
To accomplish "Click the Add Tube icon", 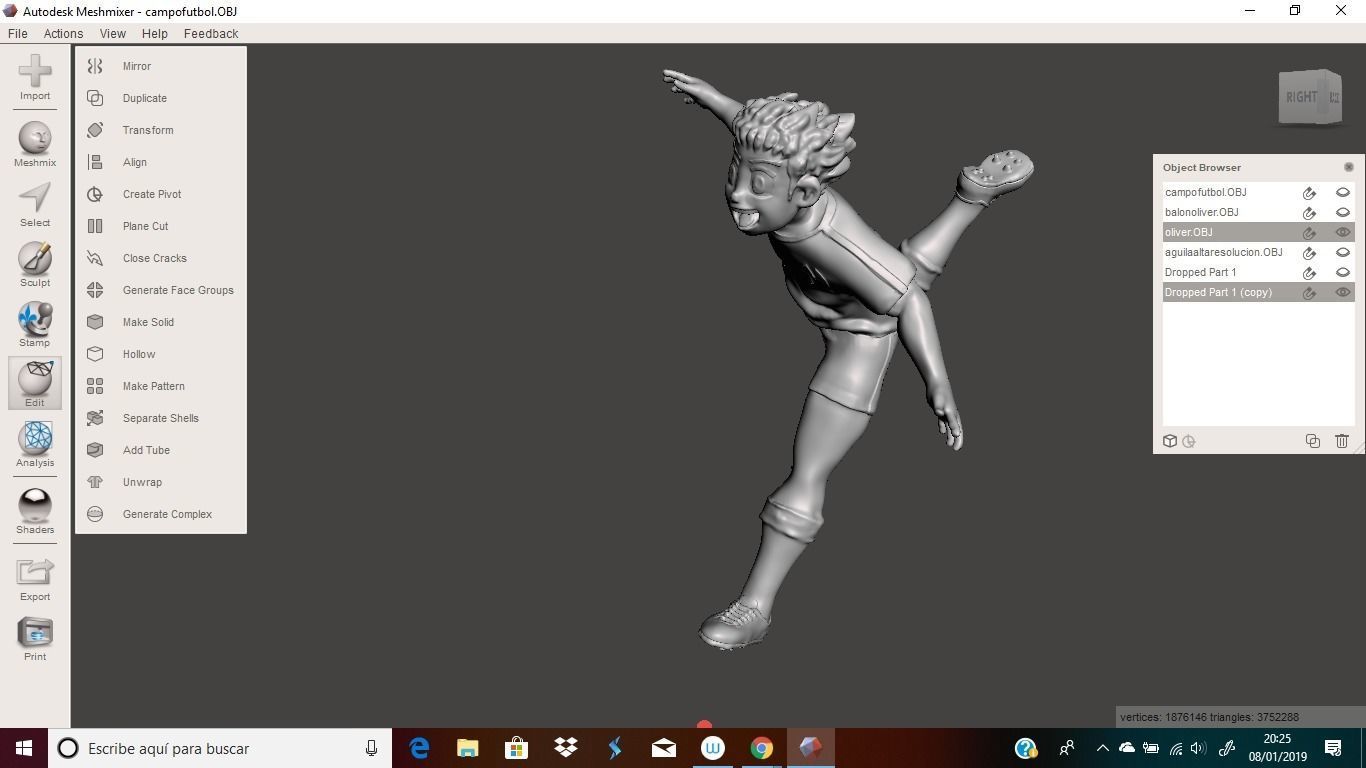I will 95,450.
